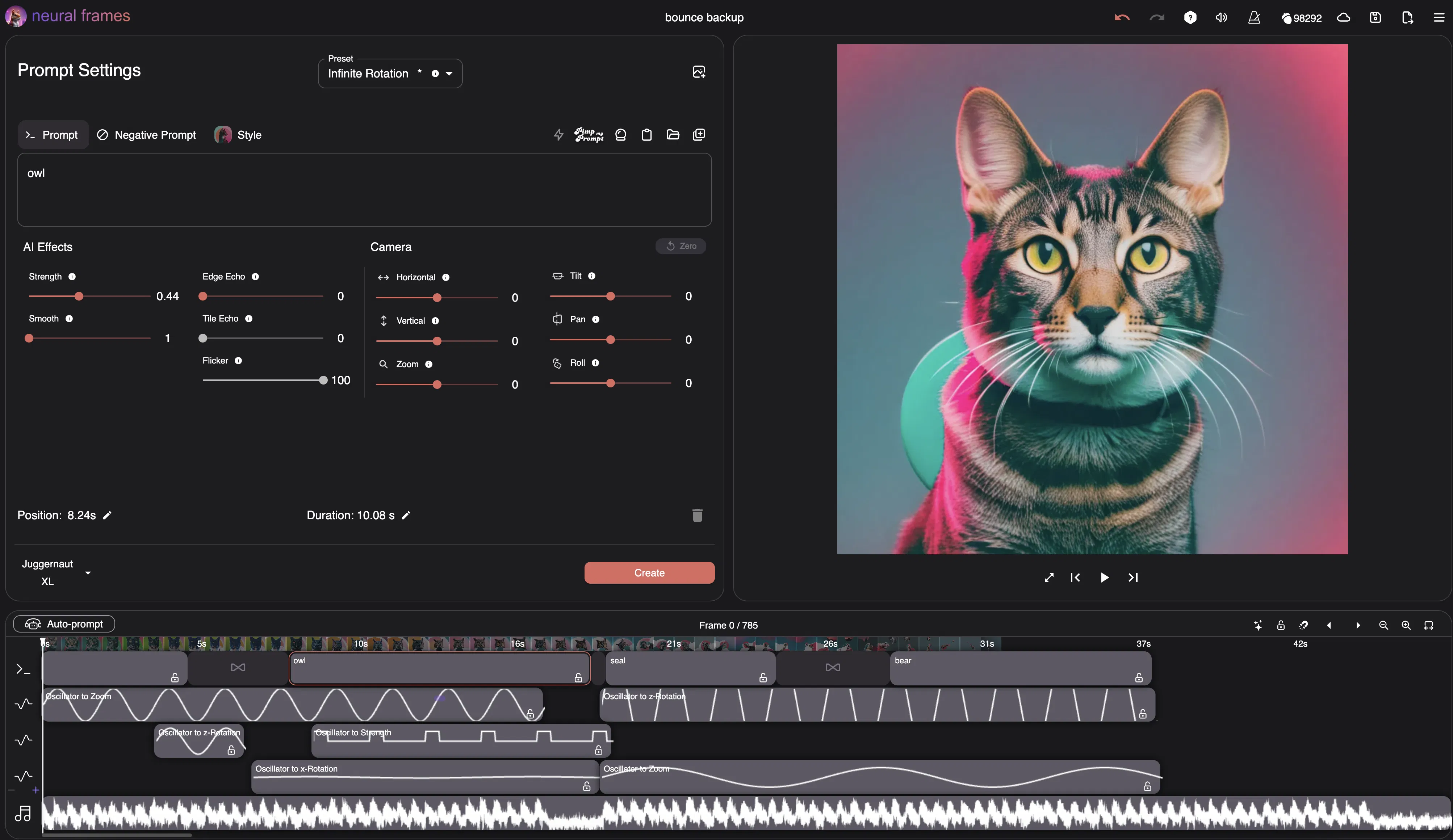Open saved prompts with the folder icon
This screenshot has width=1453, height=840.
tap(673, 134)
